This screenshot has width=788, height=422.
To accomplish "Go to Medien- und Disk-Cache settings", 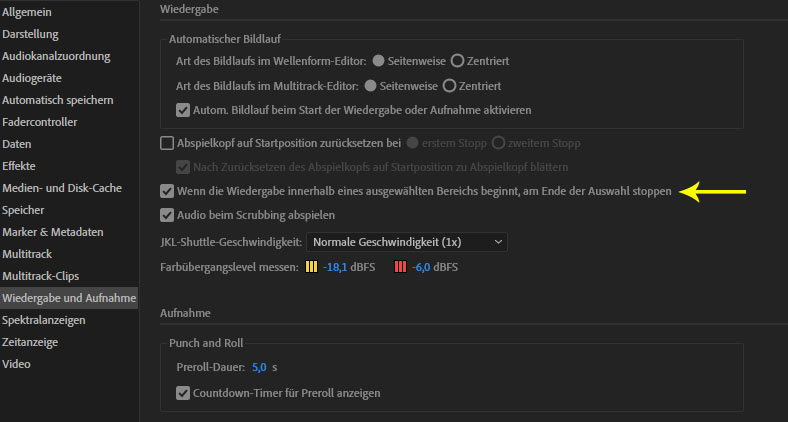I will (x=63, y=188).
